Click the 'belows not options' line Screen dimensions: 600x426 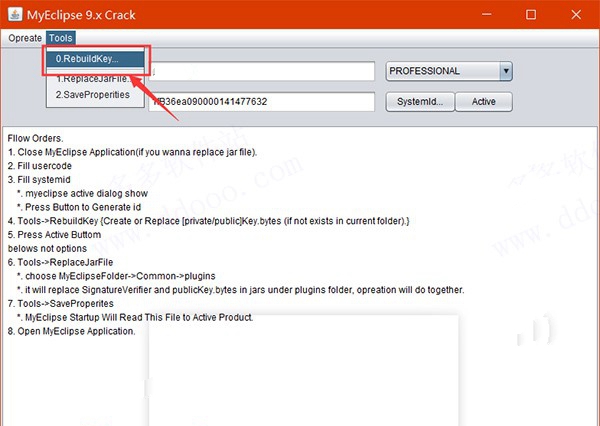[x=47, y=248]
